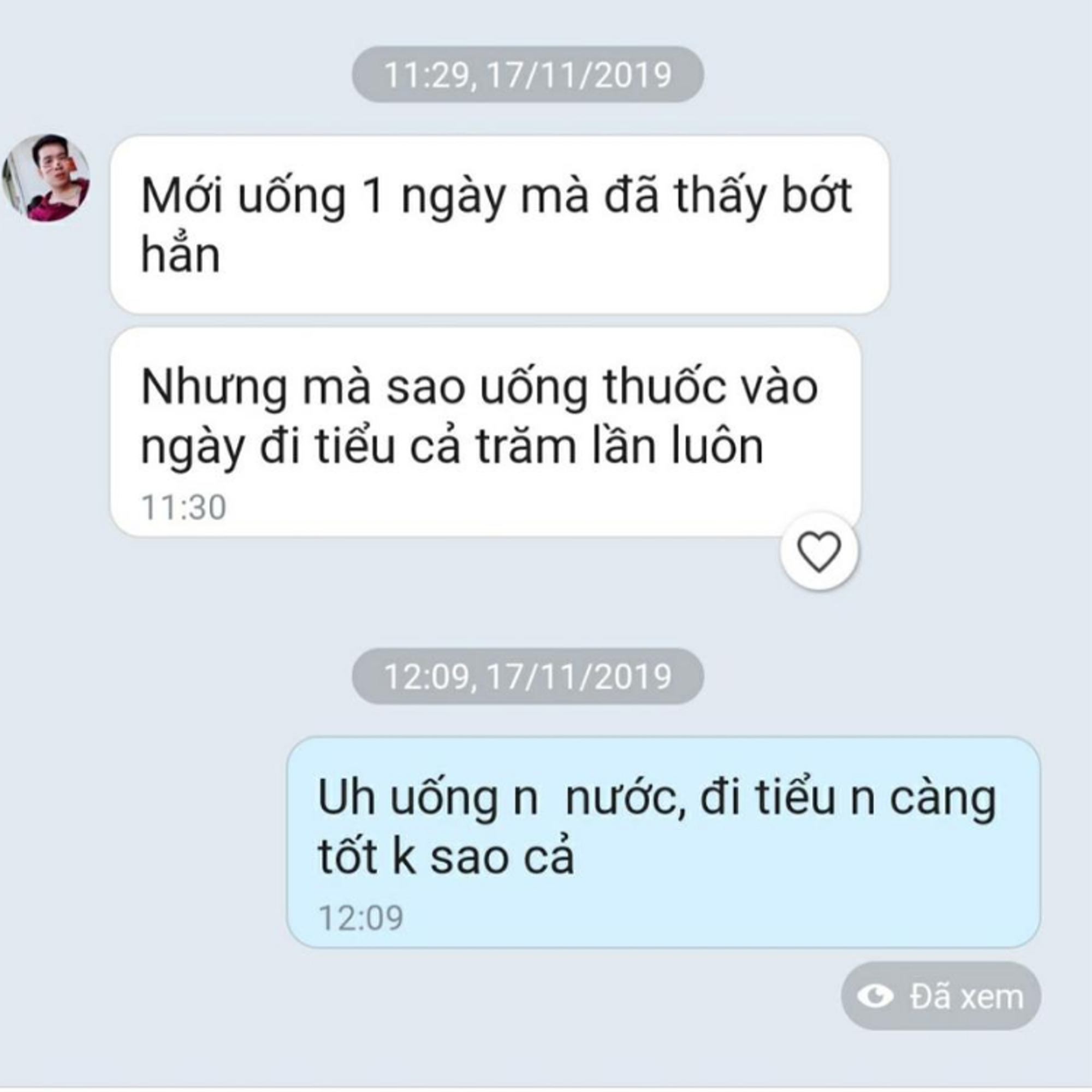Tap the word "Mới" in first message
The height and width of the screenshot is (1092, 1092).
pyautogui.click(x=181, y=197)
